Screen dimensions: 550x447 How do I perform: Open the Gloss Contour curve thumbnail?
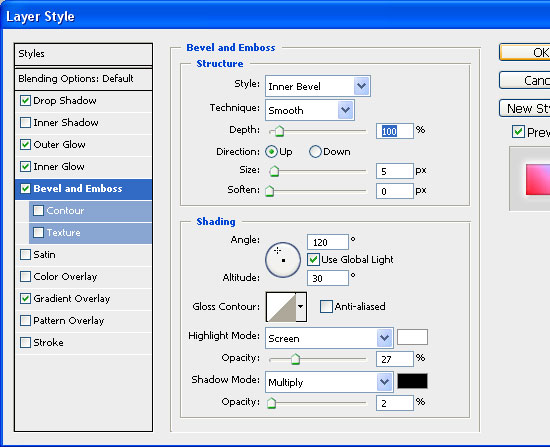coord(281,307)
